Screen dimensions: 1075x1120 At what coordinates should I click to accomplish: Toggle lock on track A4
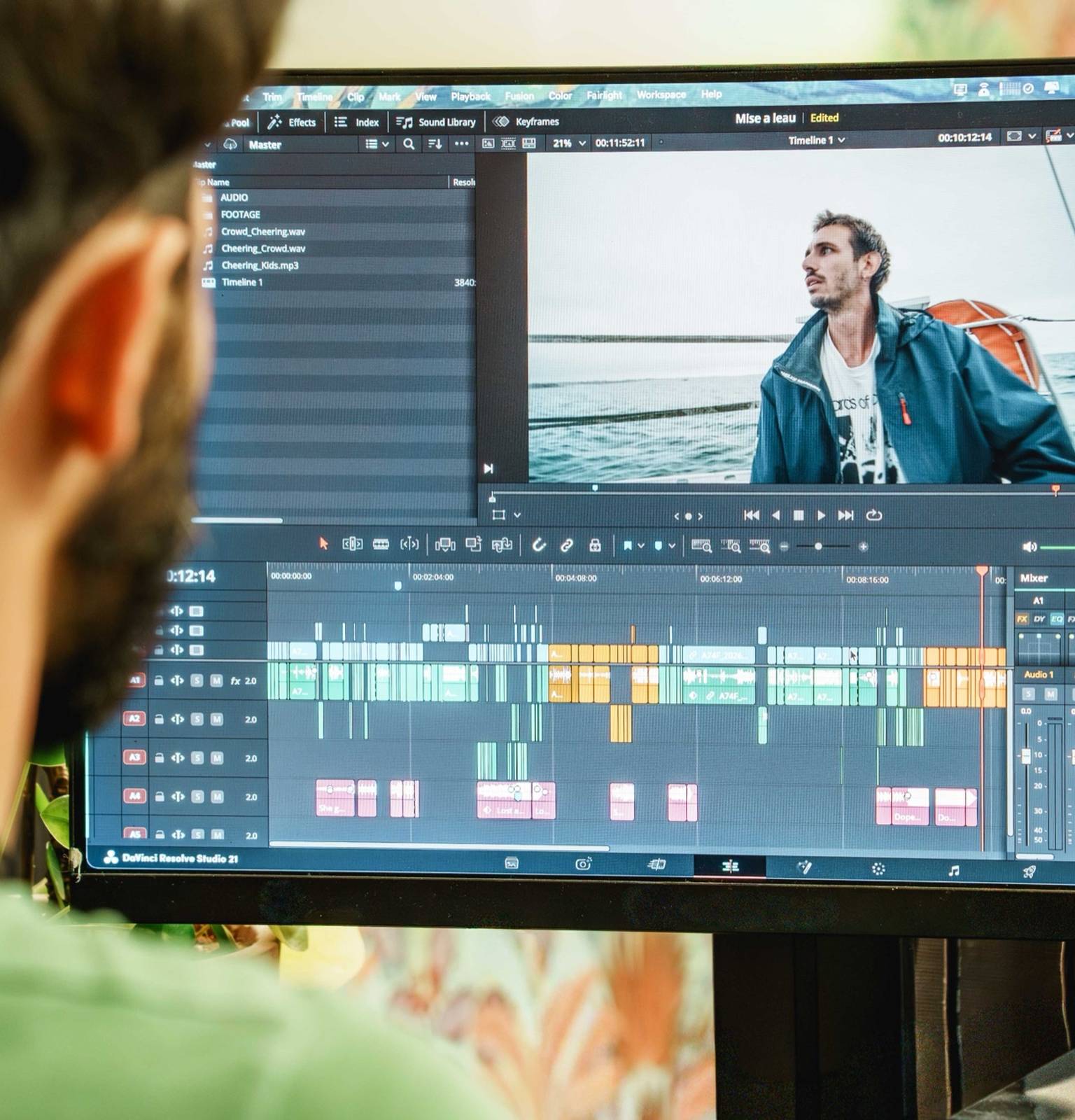(x=159, y=797)
